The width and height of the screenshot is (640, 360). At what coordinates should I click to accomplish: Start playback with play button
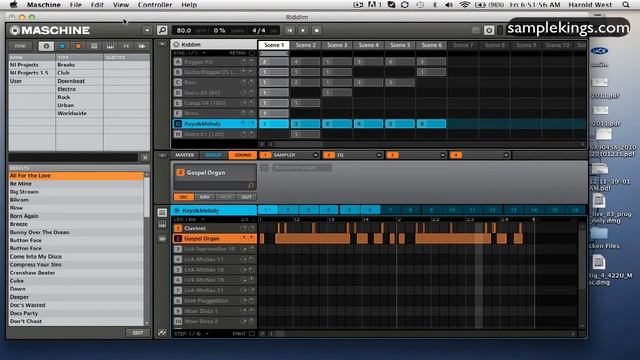pyautogui.click(x=303, y=30)
